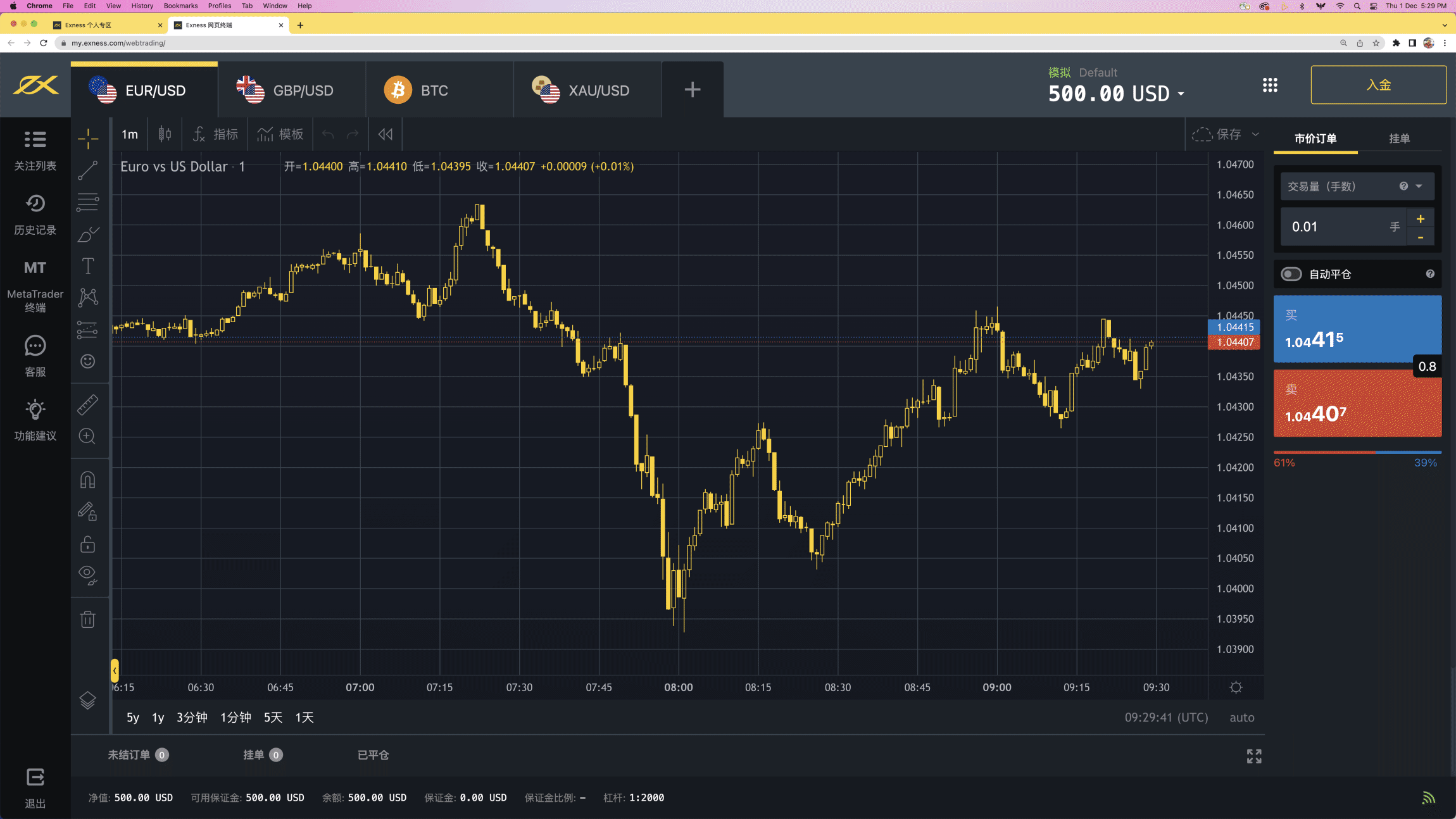The image size is (1456, 819).
Task: Switch to the 挂单 order tab
Action: (x=1399, y=139)
